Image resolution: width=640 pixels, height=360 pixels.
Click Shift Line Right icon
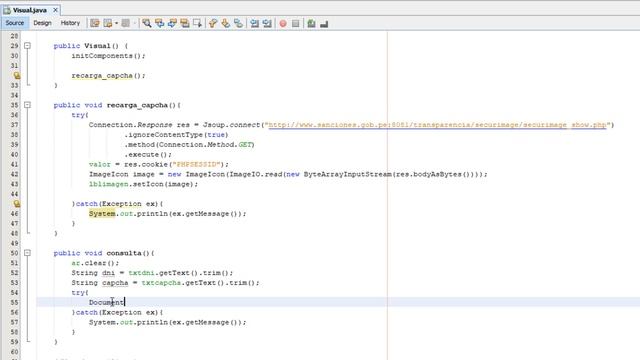tap(267, 23)
